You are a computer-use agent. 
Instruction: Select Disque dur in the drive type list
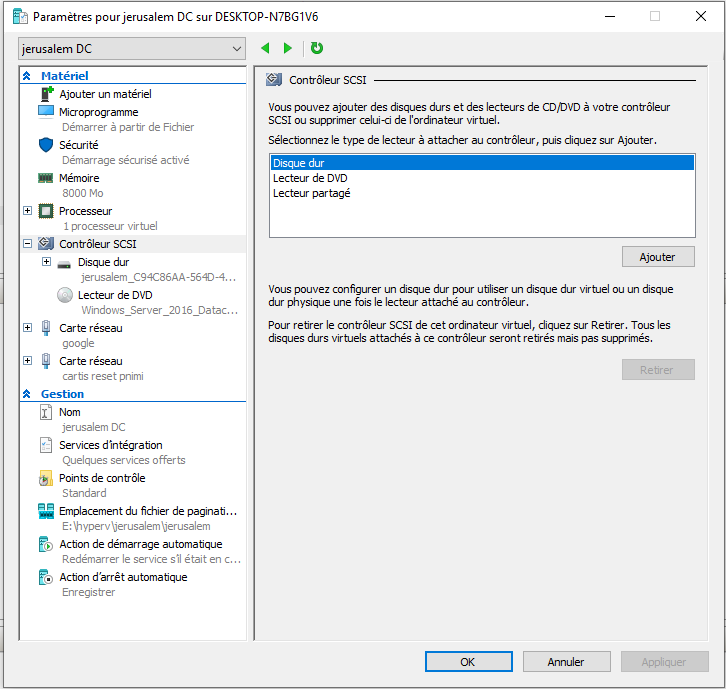pyautogui.click(x=482, y=163)
